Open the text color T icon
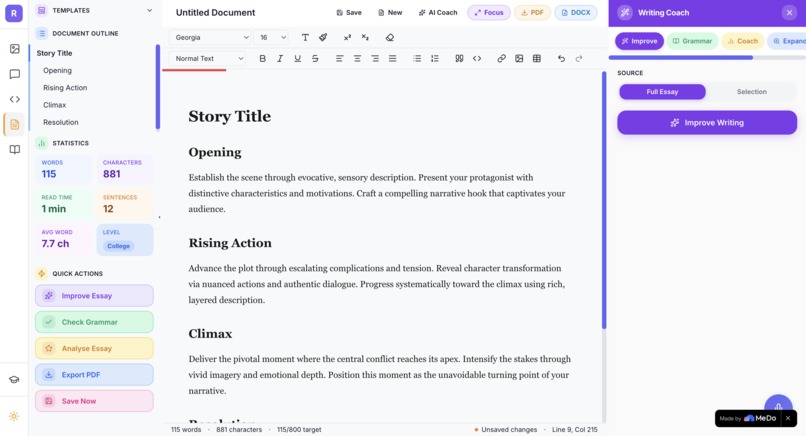806x436 pixels. pos(305,38)
